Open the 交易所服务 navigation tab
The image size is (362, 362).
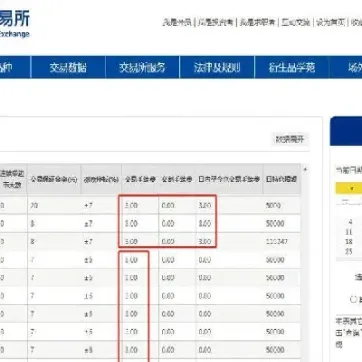point(142,68)
